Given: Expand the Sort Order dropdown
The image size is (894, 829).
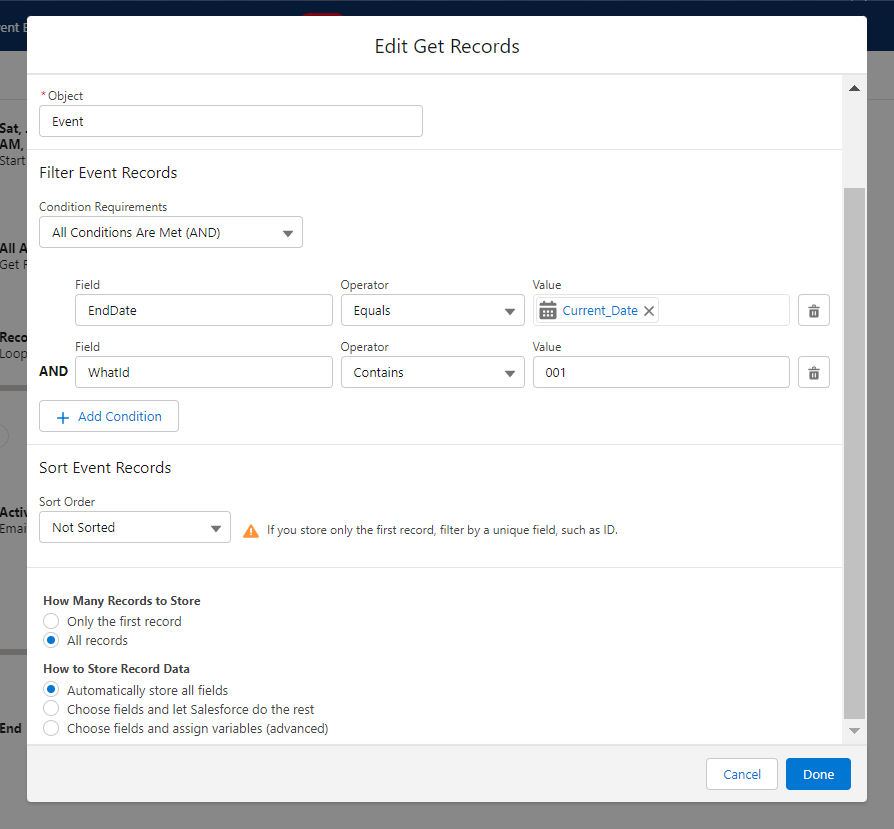Looking at the screenshot, I should 134,528.
